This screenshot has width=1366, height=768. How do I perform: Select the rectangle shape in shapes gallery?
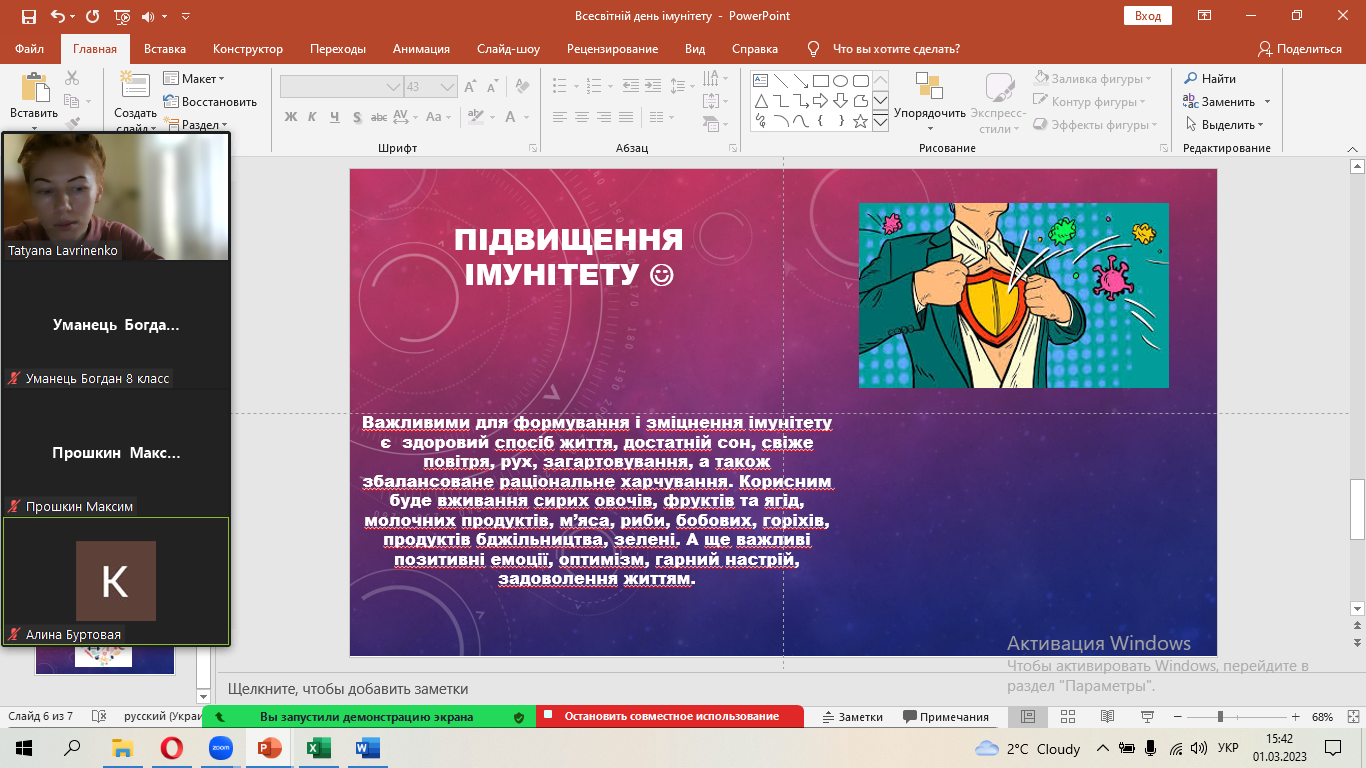(820, 81)
